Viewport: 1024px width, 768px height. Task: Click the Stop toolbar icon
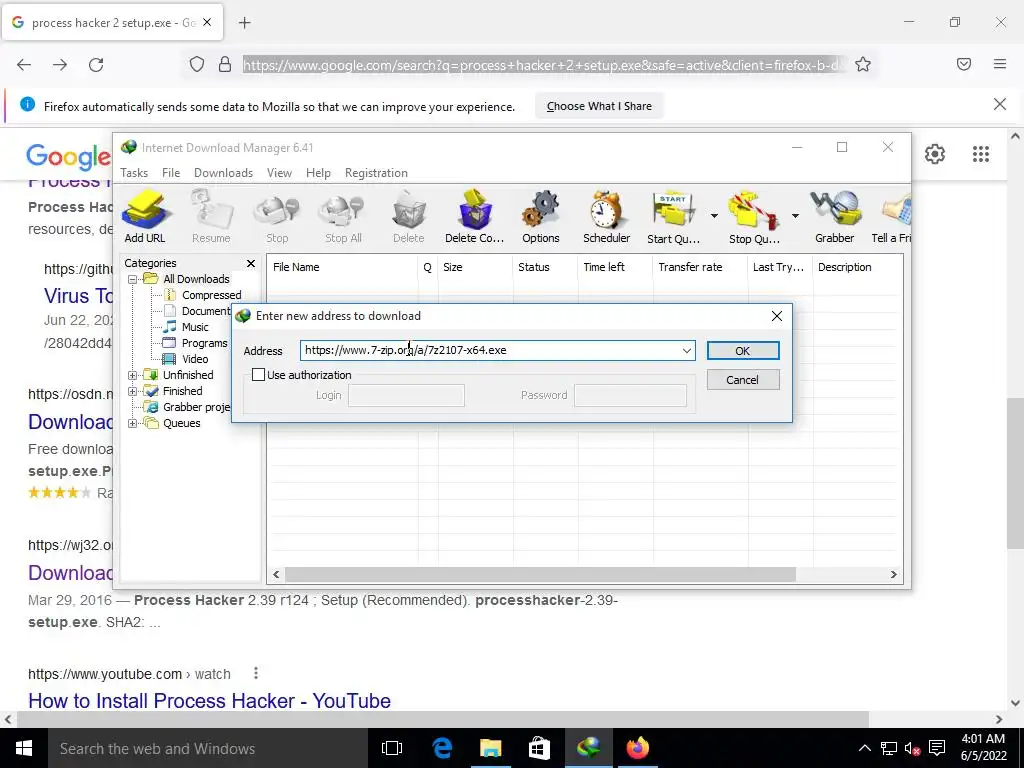coord(277,217)
